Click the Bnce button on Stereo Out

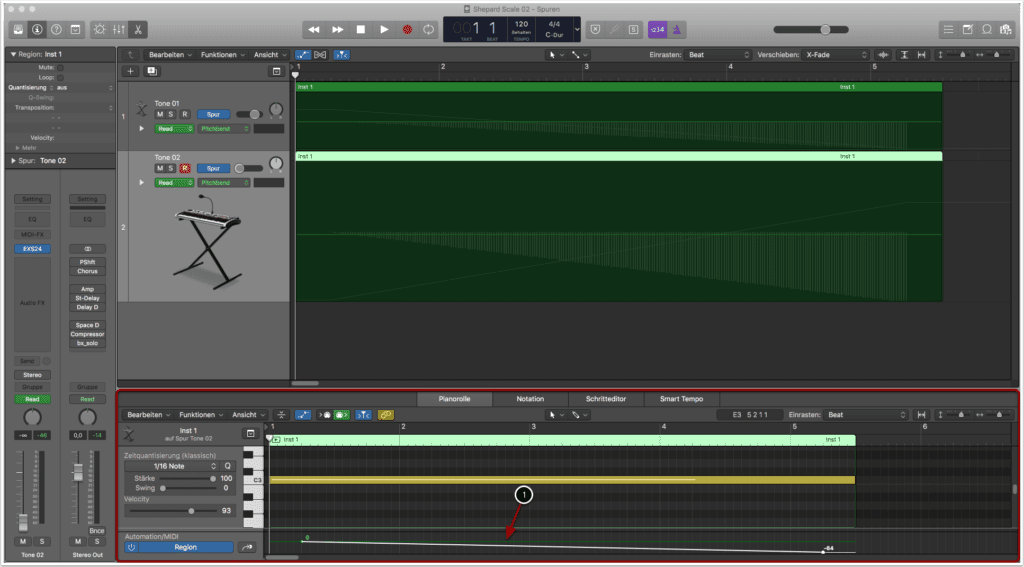96,530
